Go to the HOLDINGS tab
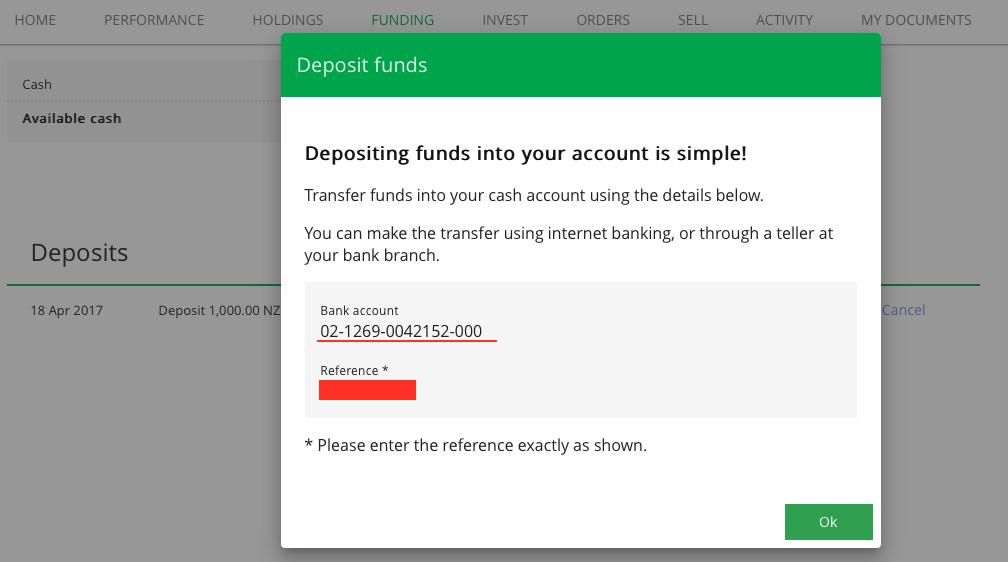This screenshot has height=562, width=1008. [x=288, y=20]
